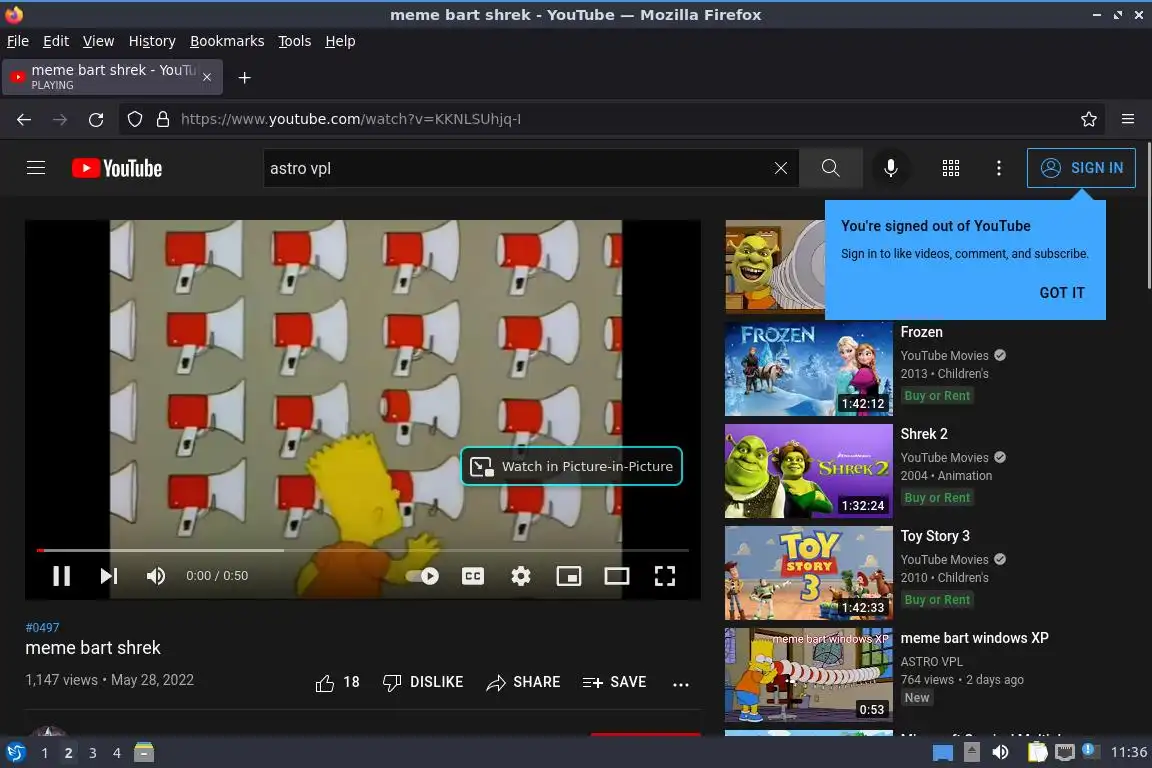Open the #0497 hashtag link

pos(42,628)
